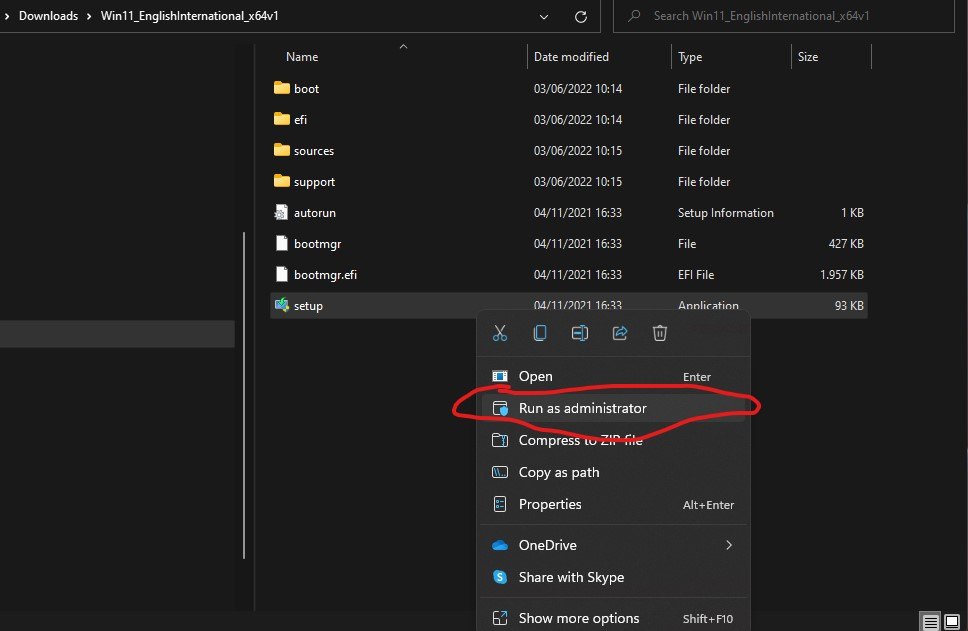968x631 pixels.
Task: Click the Copy as path icon
Action: click(499, 472)
